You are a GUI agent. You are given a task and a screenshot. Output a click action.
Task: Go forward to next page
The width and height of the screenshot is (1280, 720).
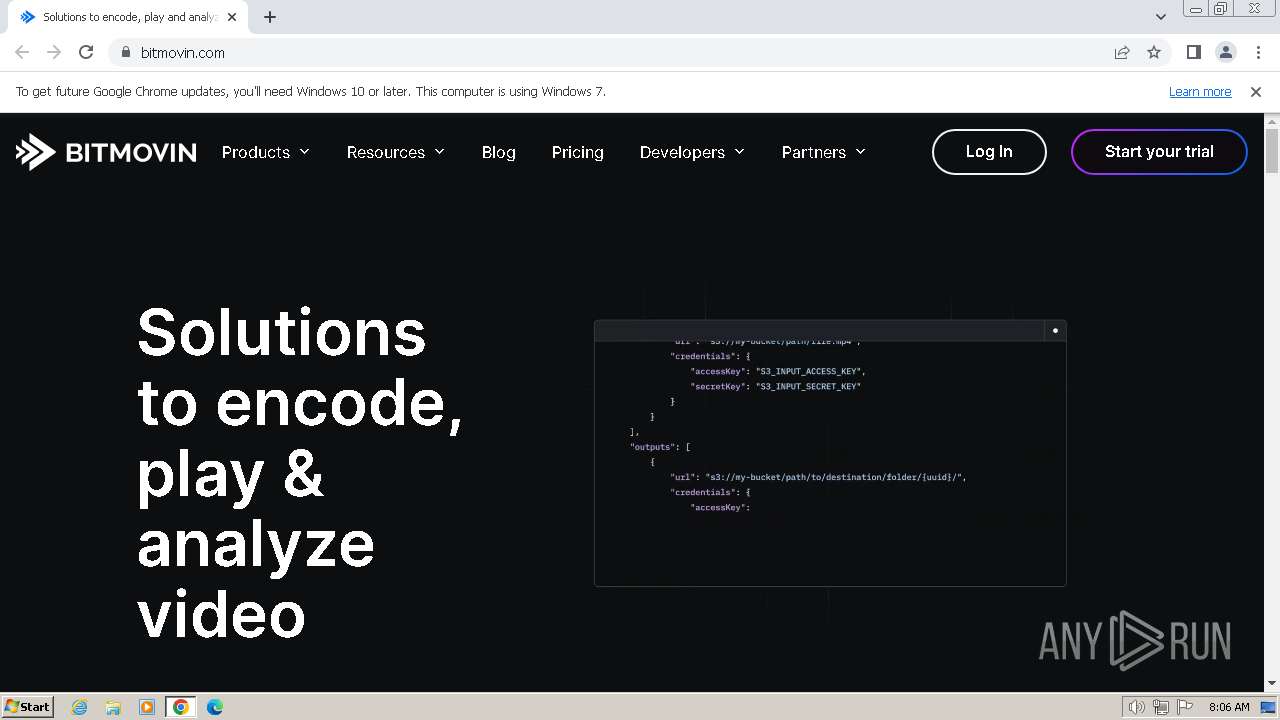click(x=54, y=52)
